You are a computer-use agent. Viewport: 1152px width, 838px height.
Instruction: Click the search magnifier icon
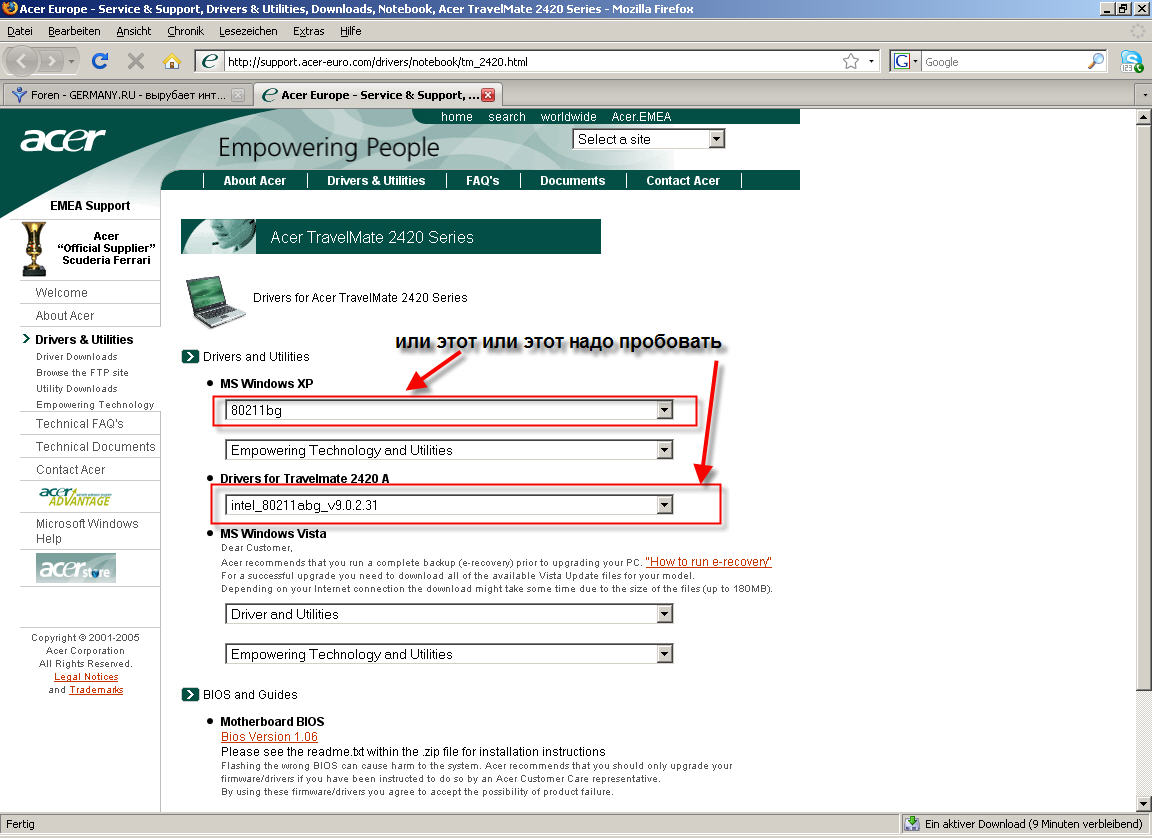click(1095, 61)
